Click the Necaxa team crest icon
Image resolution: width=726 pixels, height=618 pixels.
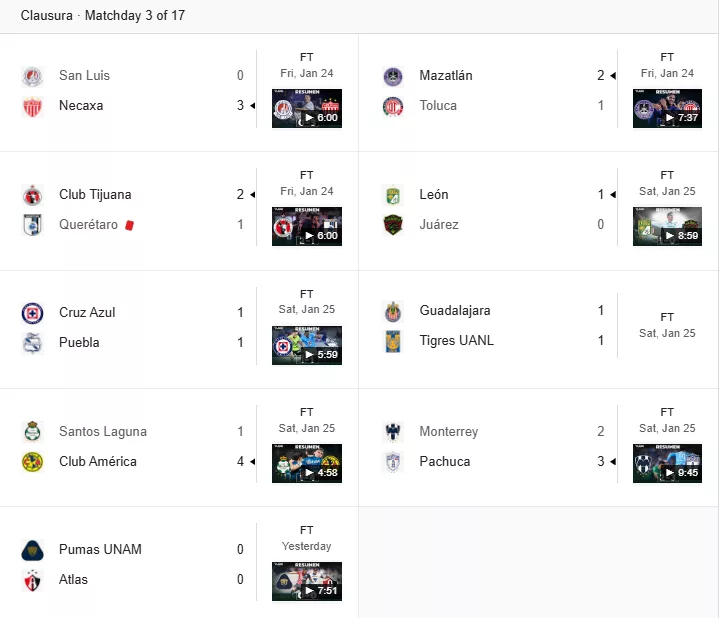pyautogui.click(x=32, y=106)
